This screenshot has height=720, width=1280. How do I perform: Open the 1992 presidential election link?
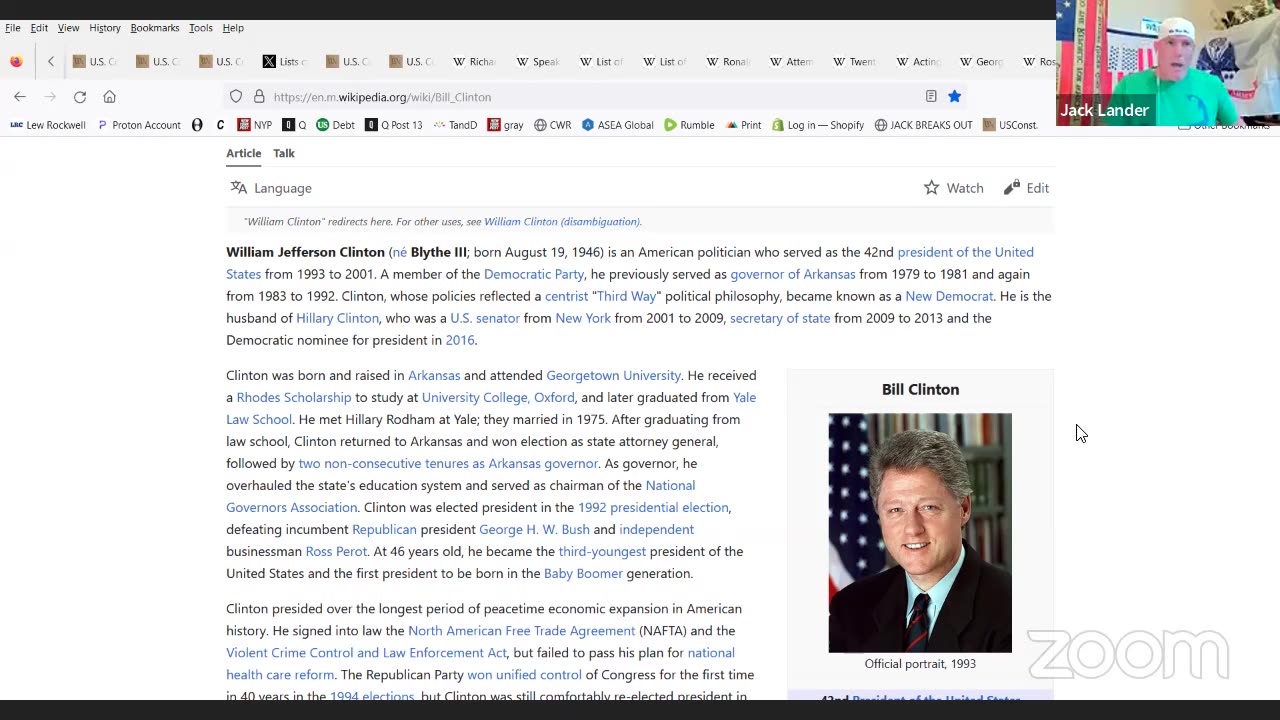tap(653, 507)
